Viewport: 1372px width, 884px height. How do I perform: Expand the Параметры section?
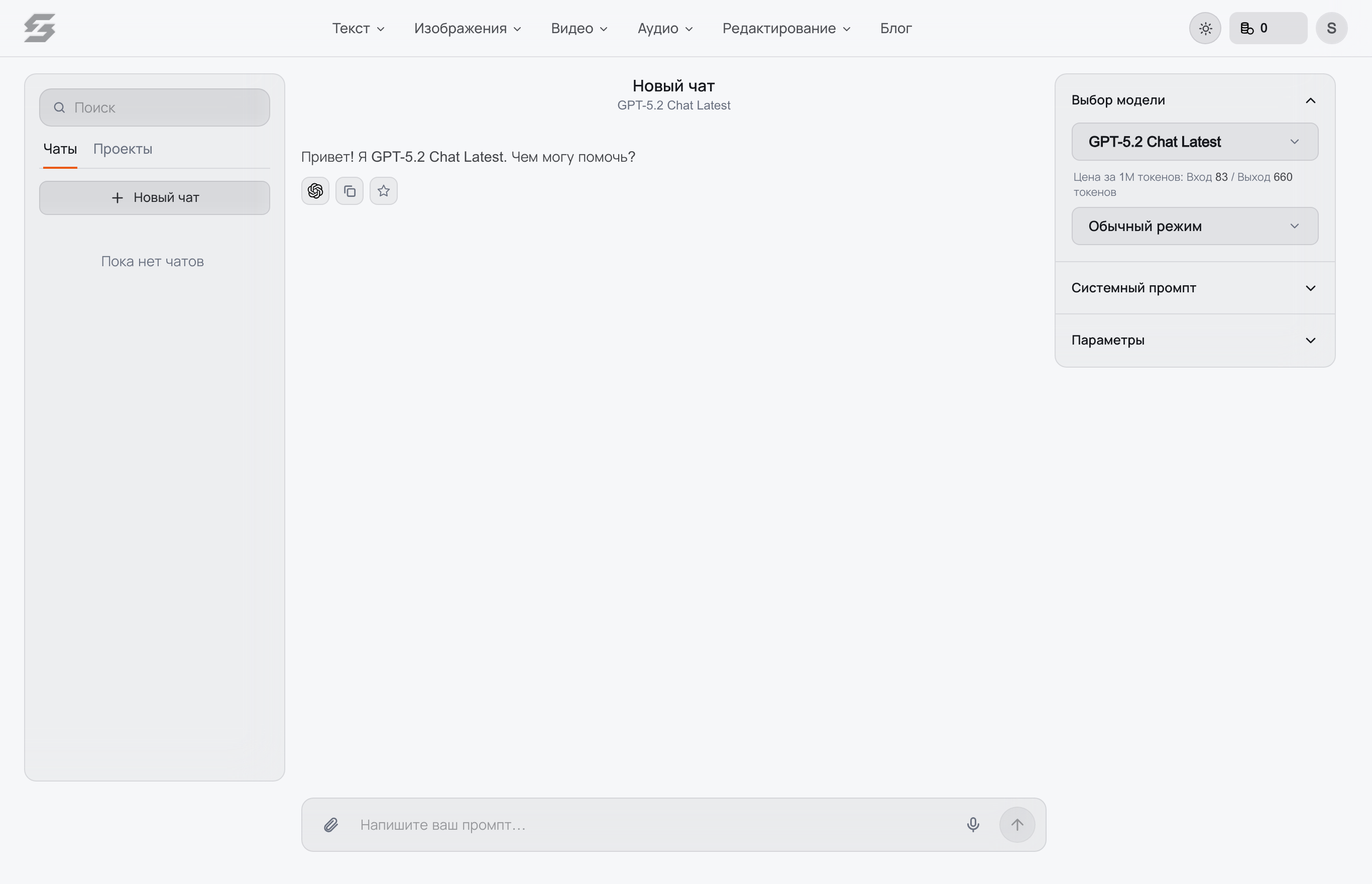(1195, 341)
